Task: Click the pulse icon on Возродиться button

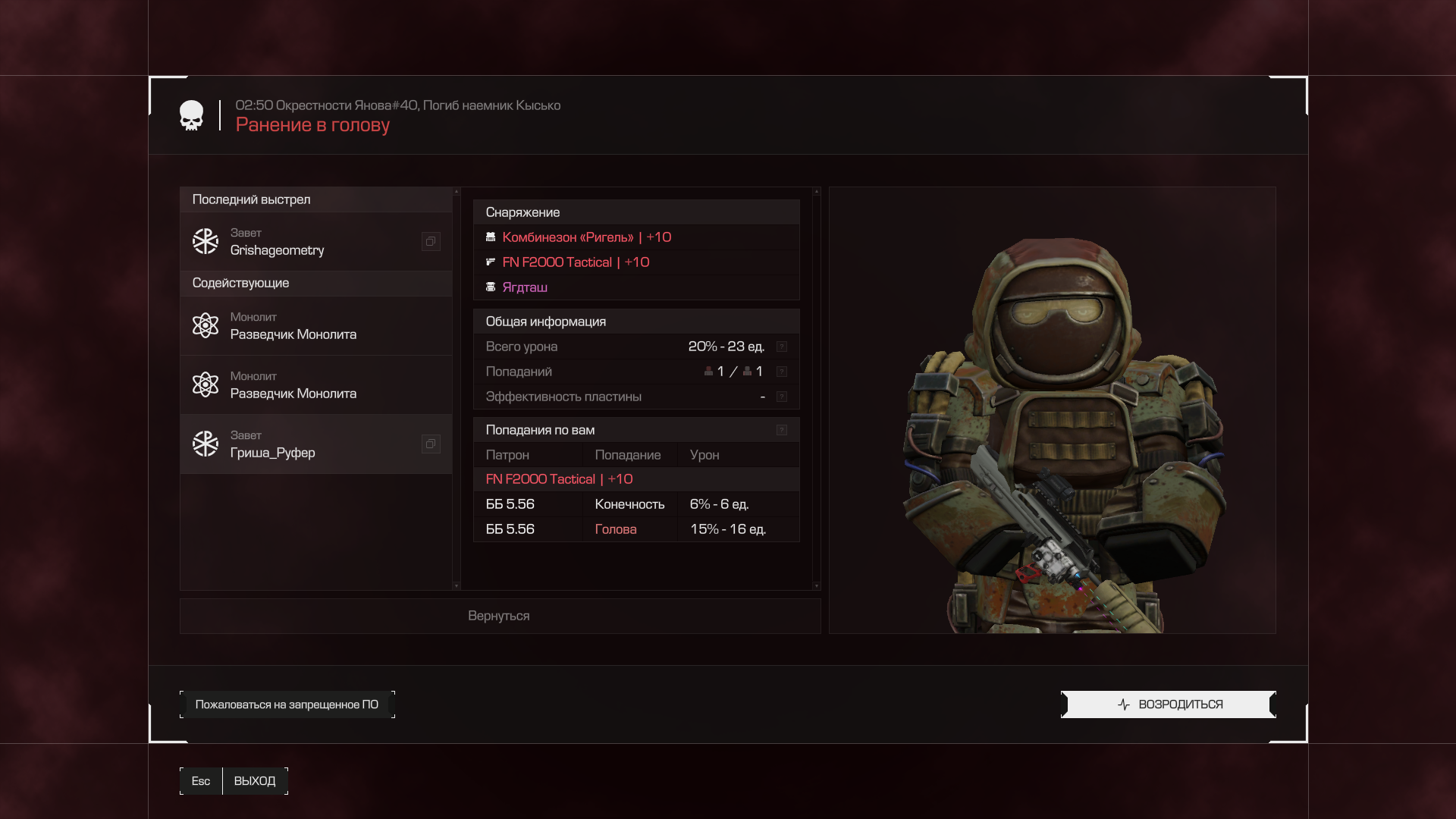Action: (1124, 704)
